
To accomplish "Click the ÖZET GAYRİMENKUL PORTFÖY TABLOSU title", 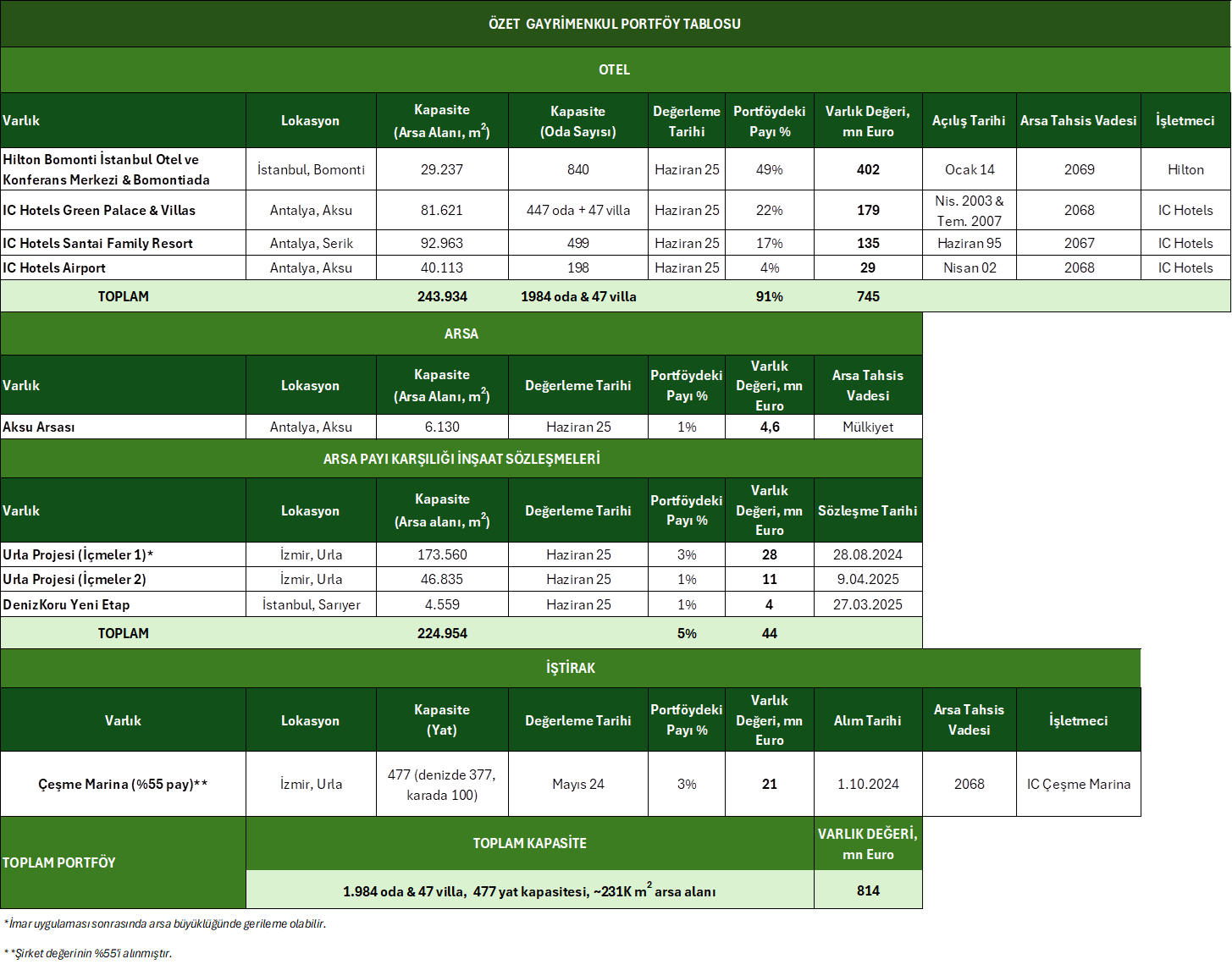I will coord(615,24).
